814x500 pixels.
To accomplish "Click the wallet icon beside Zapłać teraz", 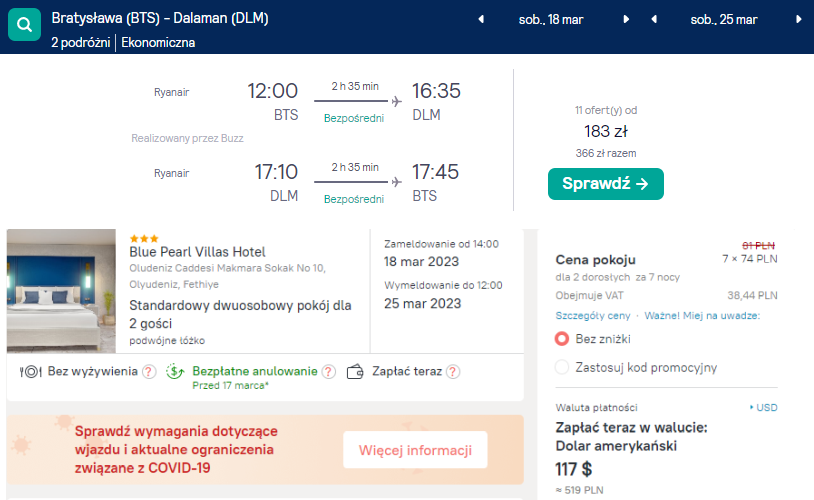I will pyautogui.click(x=355, y=371).
